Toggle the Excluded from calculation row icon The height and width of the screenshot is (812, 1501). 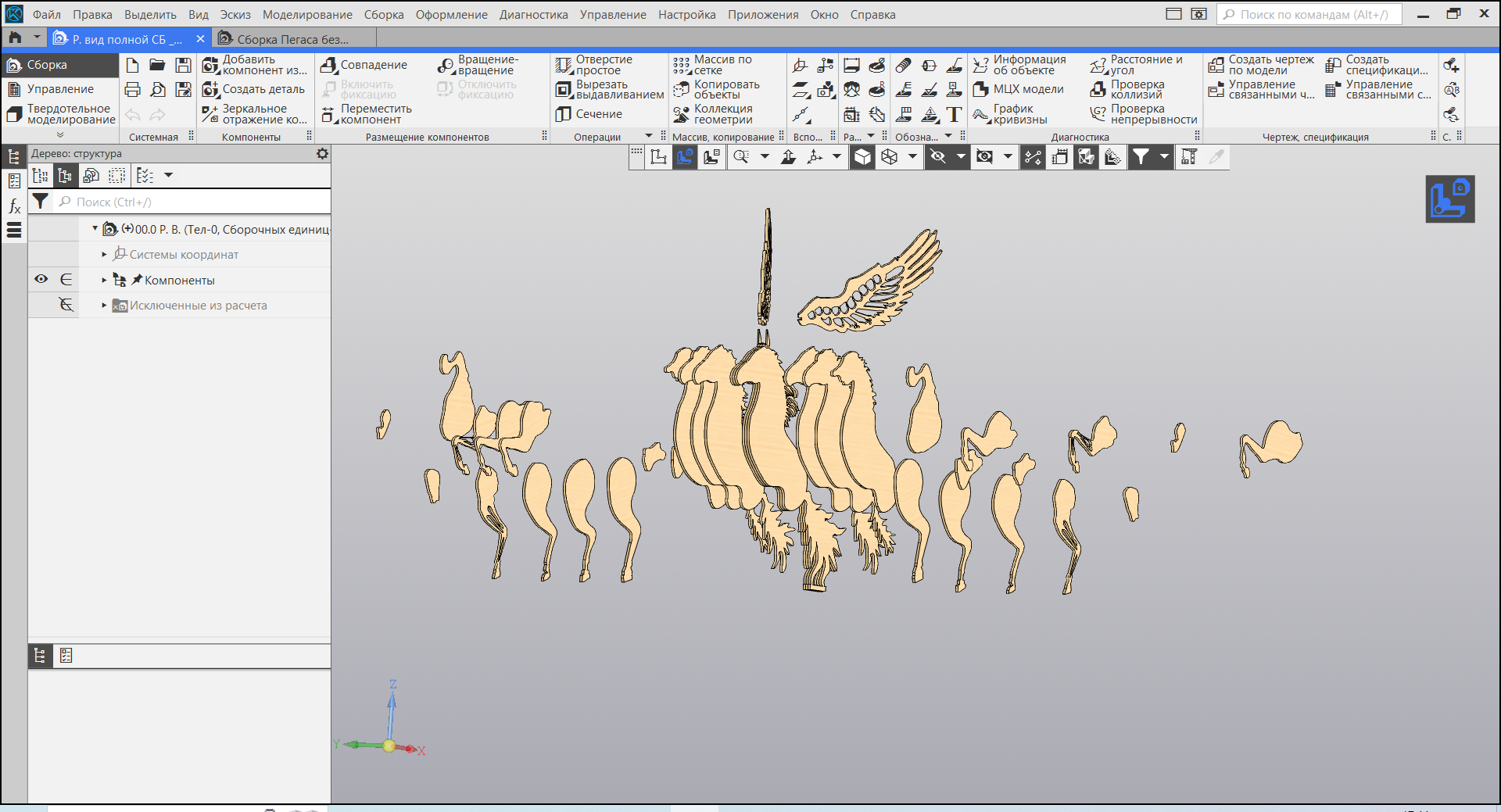point(66,305)
